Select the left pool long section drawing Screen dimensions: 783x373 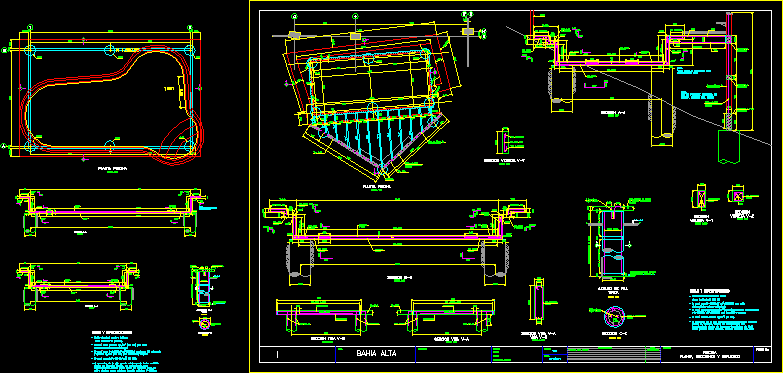click(111, 212)
